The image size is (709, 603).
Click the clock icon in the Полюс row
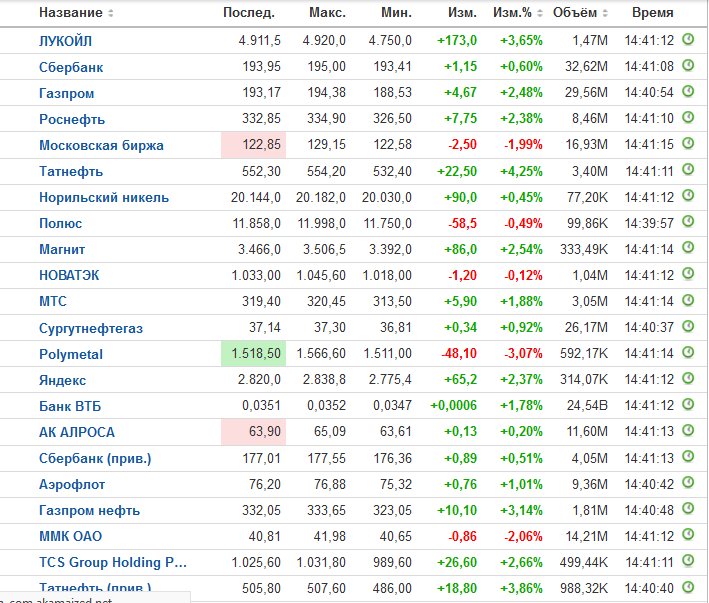click(x=688, y=221)
